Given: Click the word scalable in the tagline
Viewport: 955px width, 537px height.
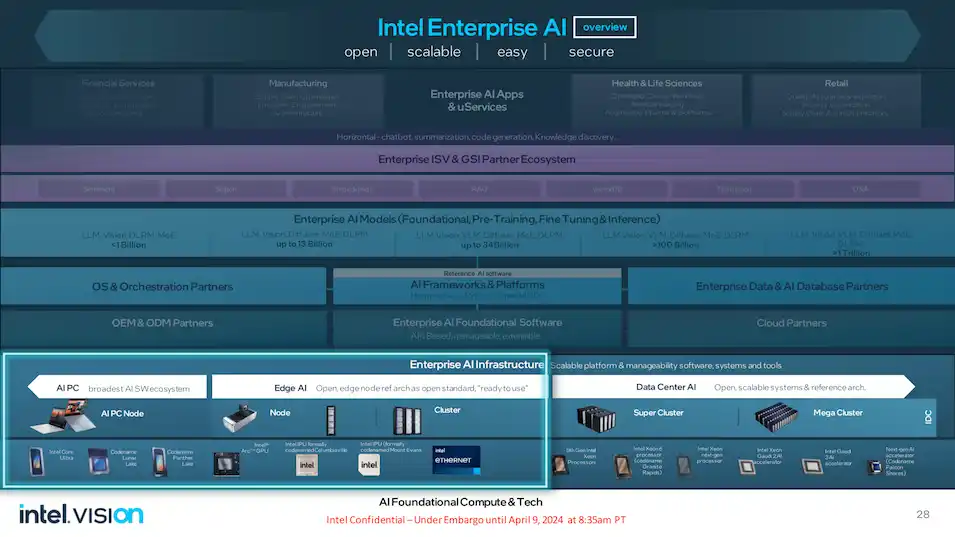Looking at the screenshot, I should tap(434, 52).
